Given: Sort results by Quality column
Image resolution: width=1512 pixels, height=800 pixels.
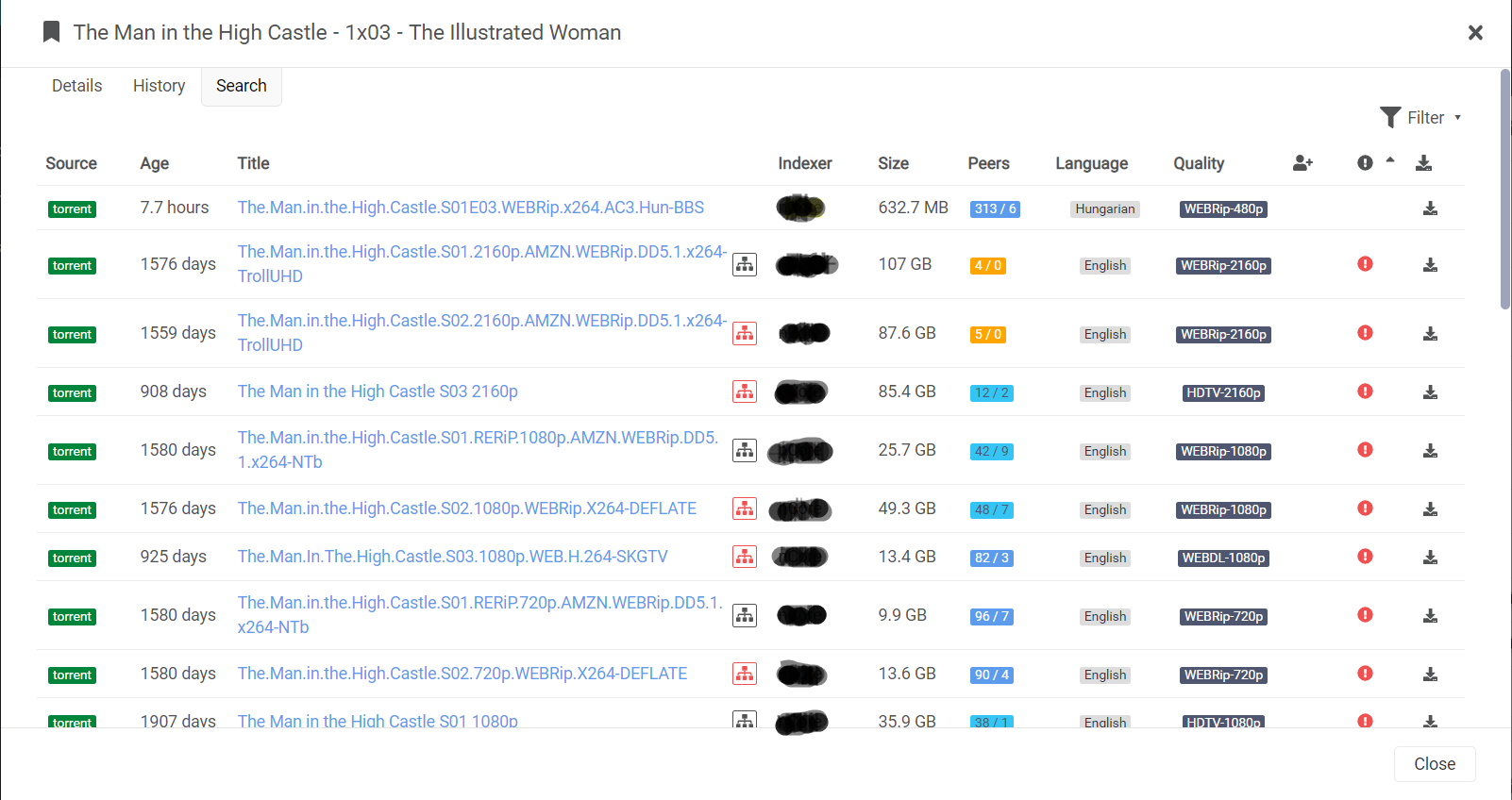Looking at the screenshot, I should pyautogui.click(x=1199, y=163).
